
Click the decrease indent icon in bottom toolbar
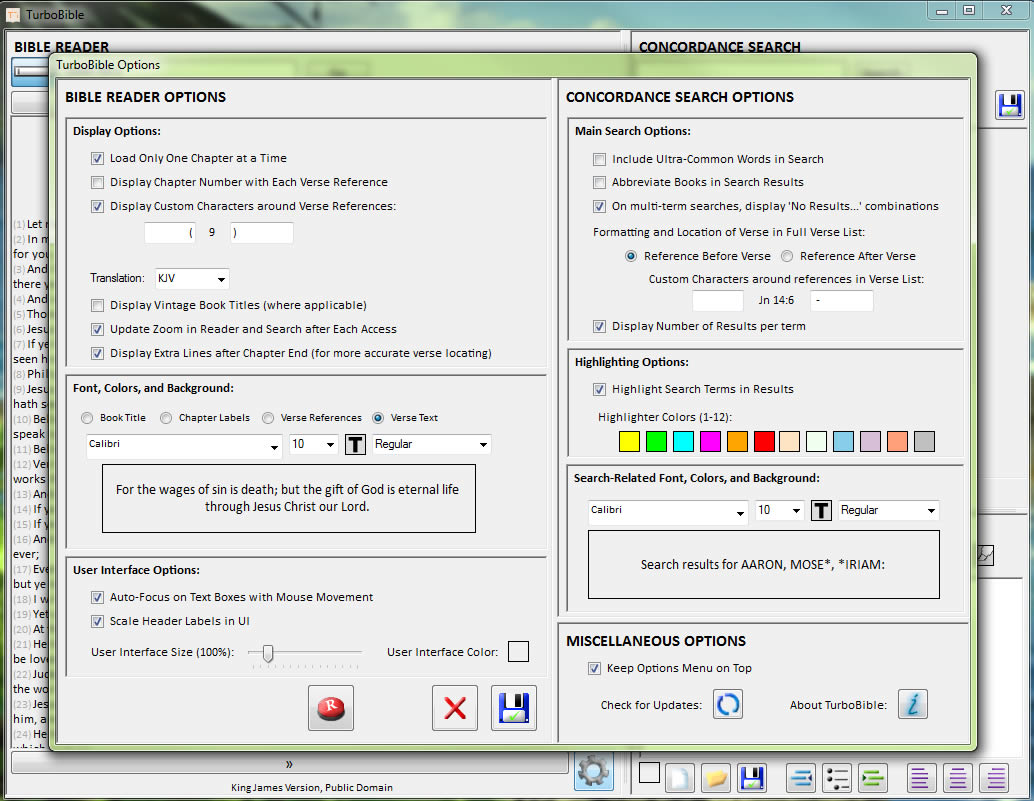click(801, 779)
